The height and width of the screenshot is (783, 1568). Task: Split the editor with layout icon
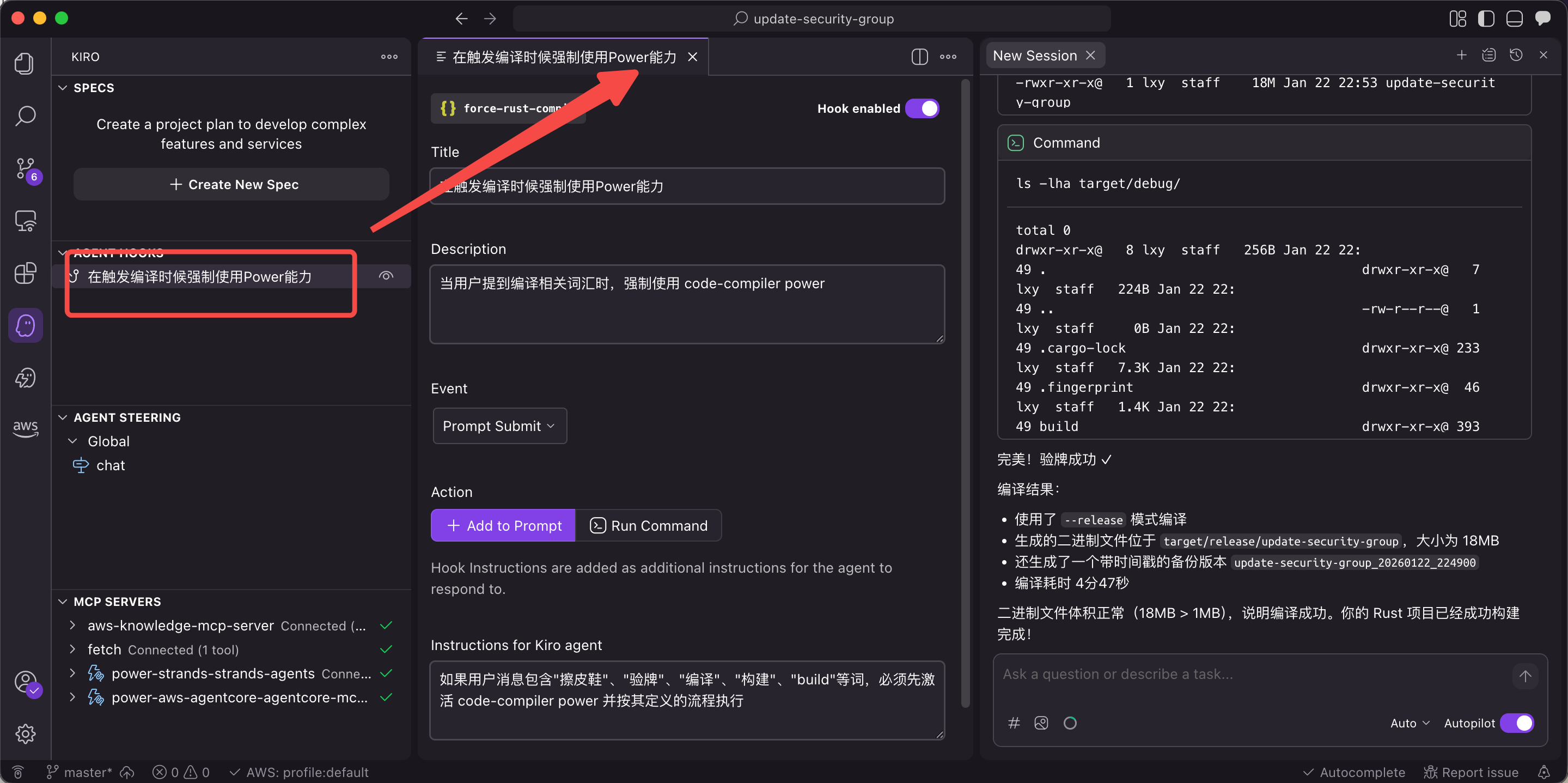tap(919, 57)
